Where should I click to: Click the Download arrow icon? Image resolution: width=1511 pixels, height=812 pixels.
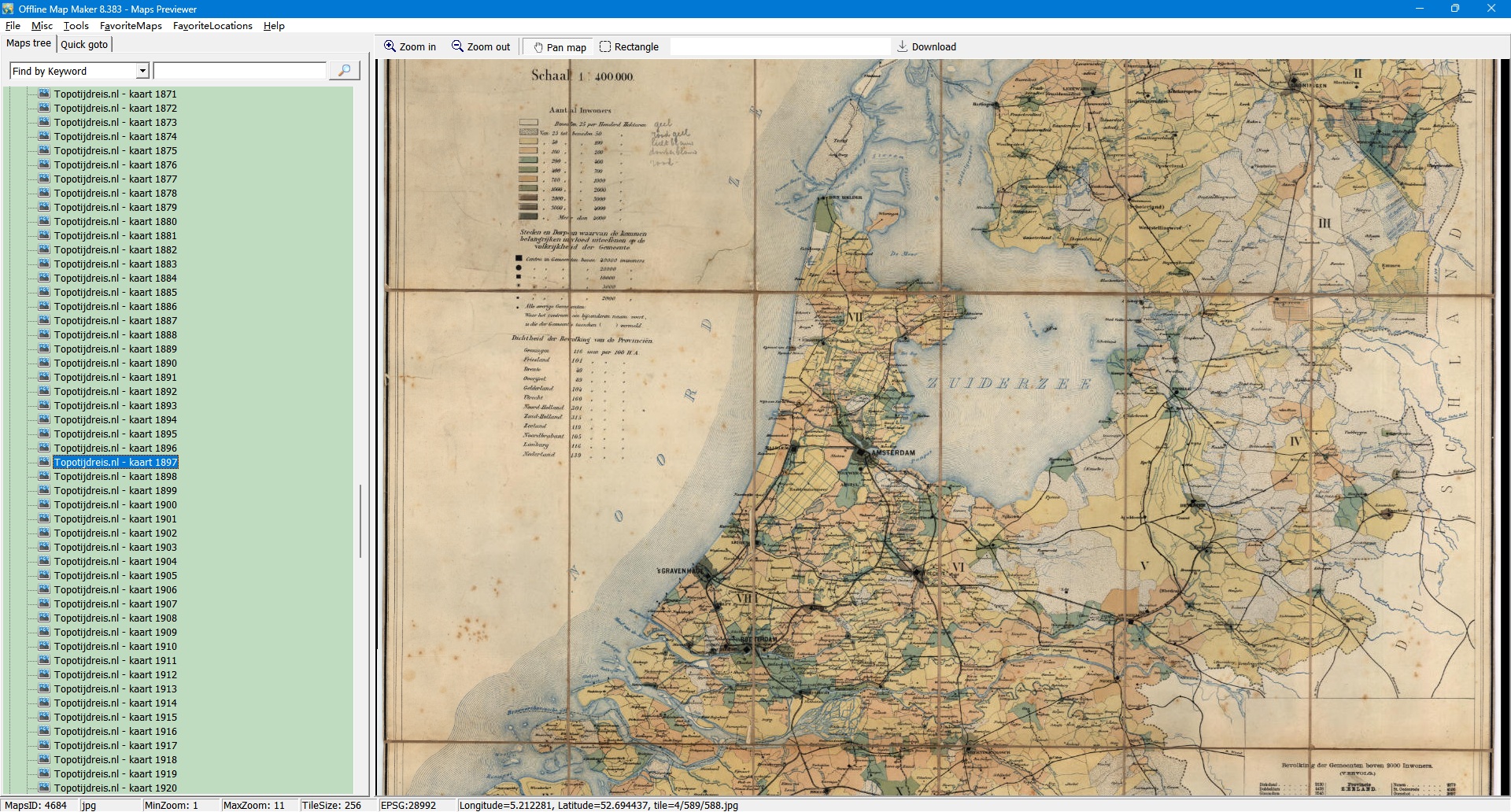(x=903, y=46)
